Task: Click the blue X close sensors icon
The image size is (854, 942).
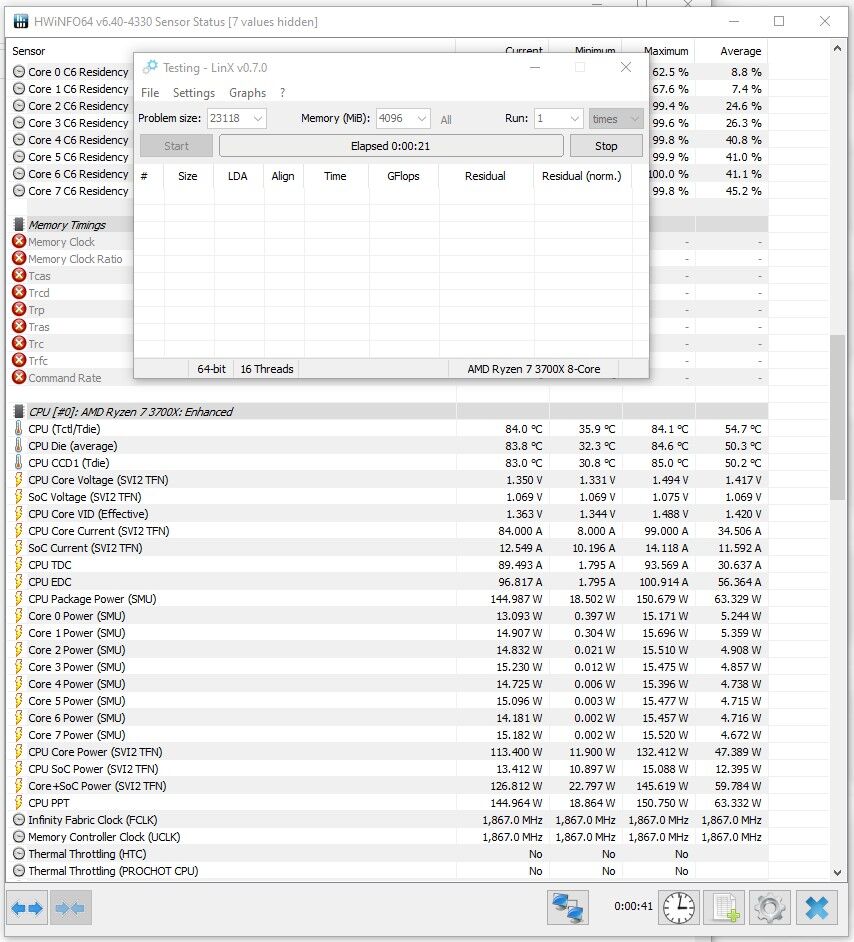Action: [817, 907]
